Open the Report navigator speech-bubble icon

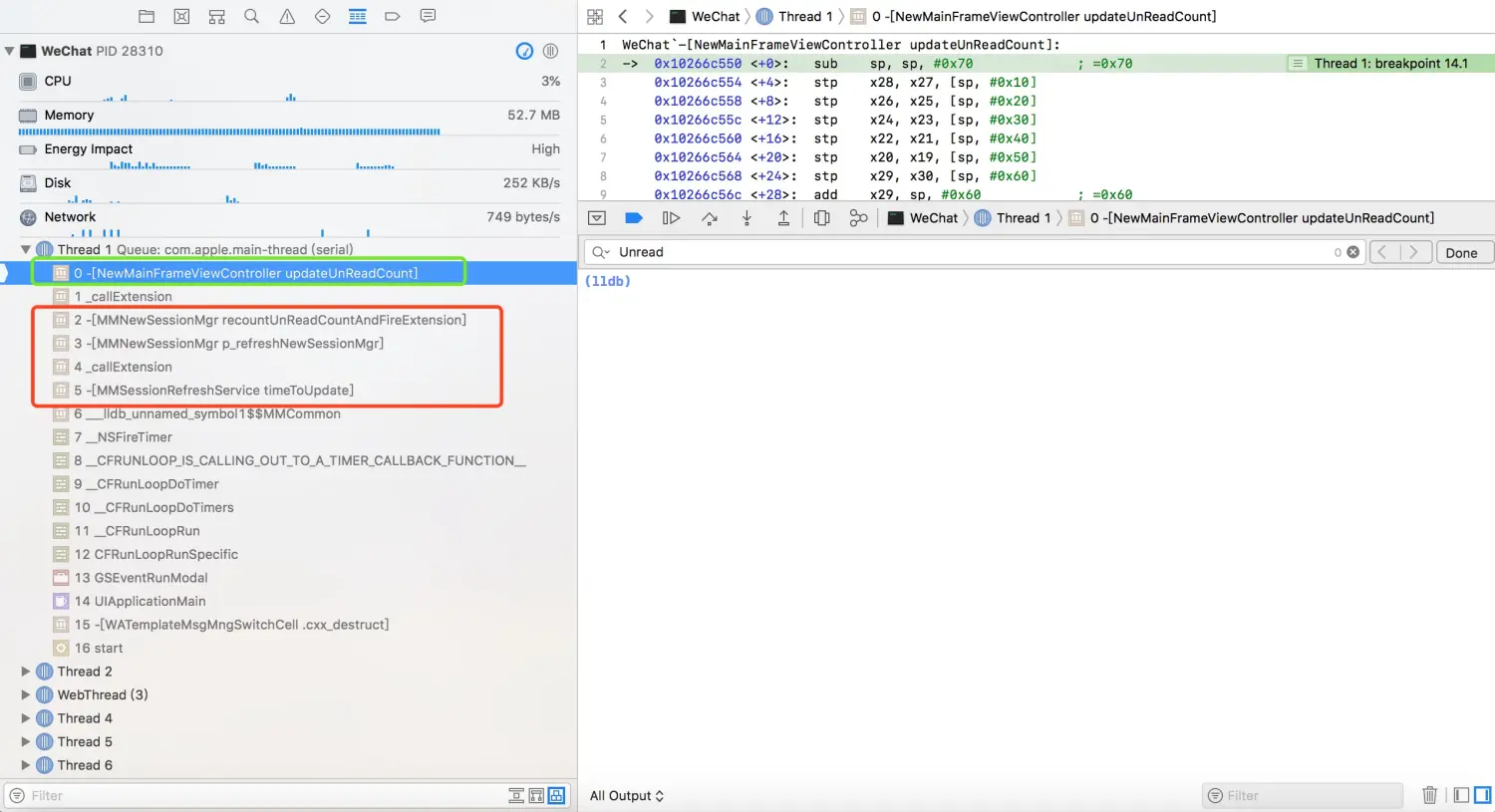coord(428,16)
